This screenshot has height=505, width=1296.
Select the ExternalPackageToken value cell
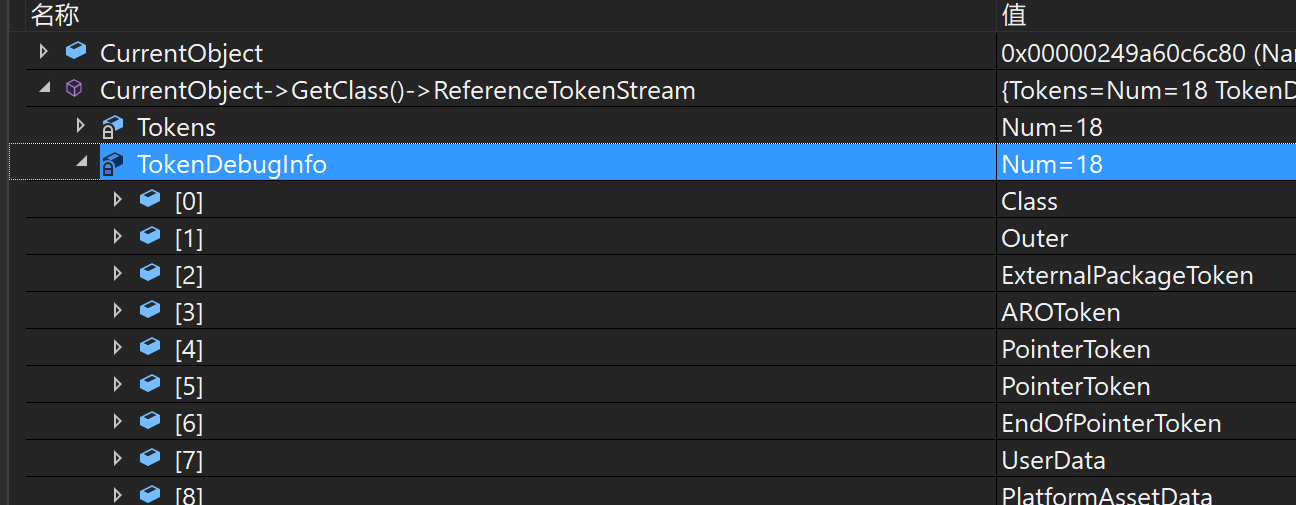1146,275
